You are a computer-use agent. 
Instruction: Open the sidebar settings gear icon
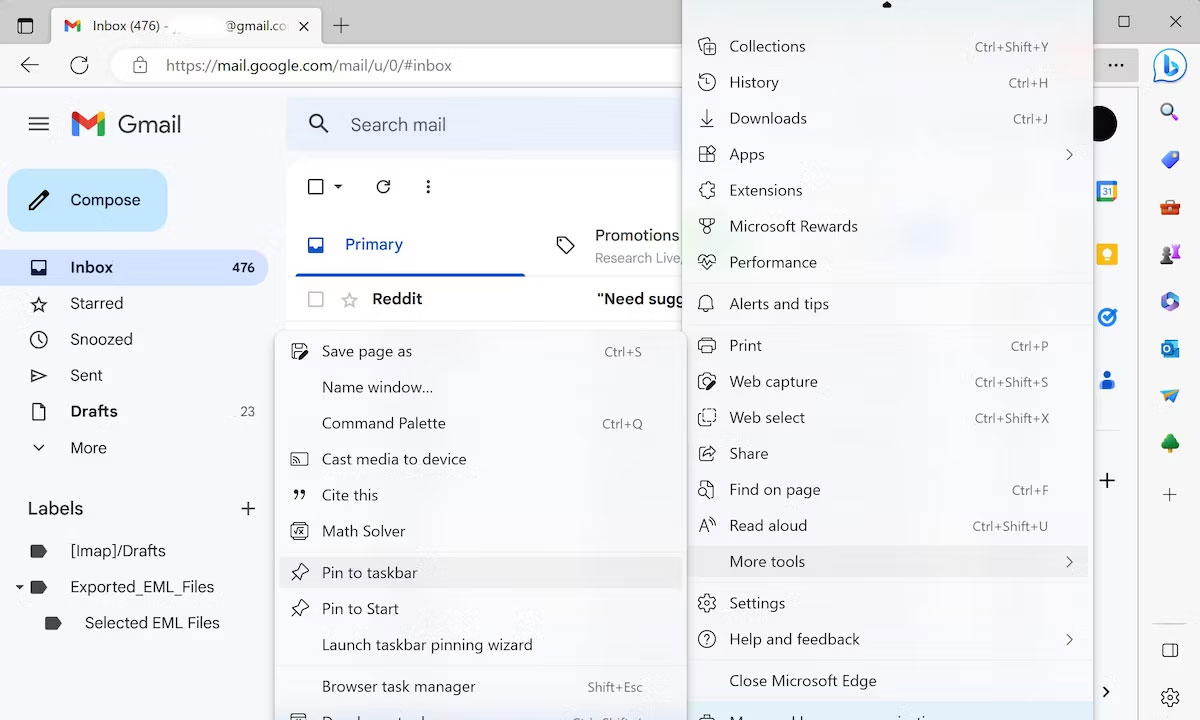[1169, 697]
